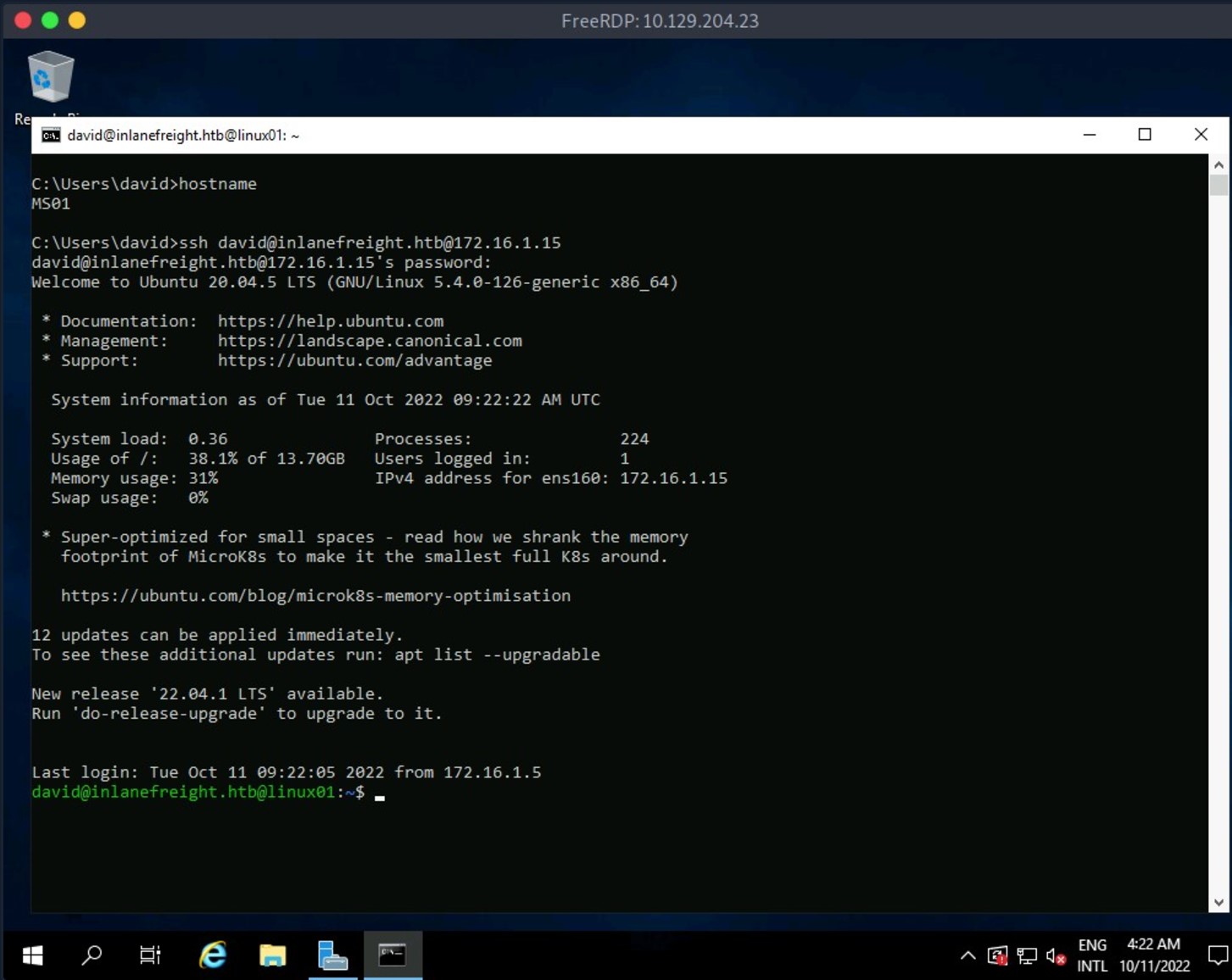Click the FreeRDP: 10.129.204.23 title
The width and height of the screenshot is (1232, 980).
(660, 21)
